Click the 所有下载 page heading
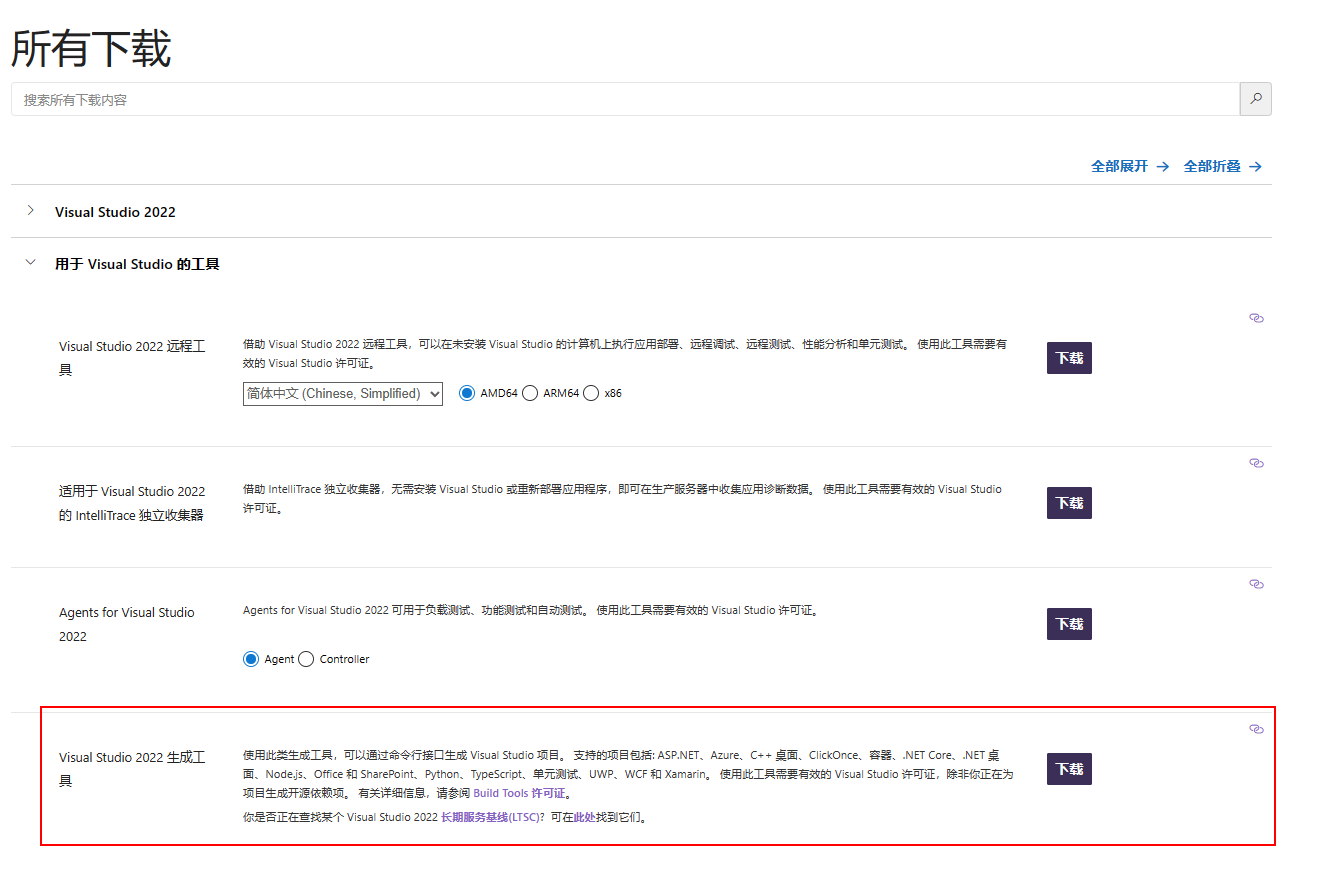 pyautogui.click(x=91, y=49)
